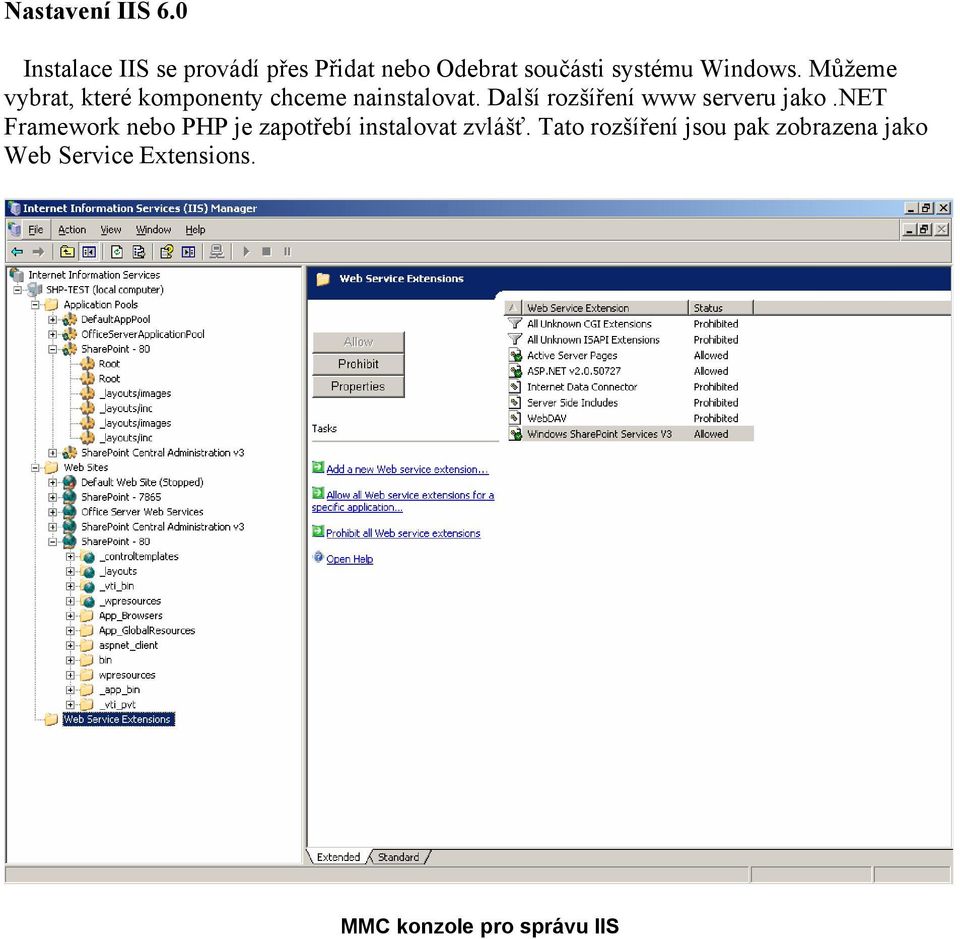Click the IIS Manager title bar icon

15,208
